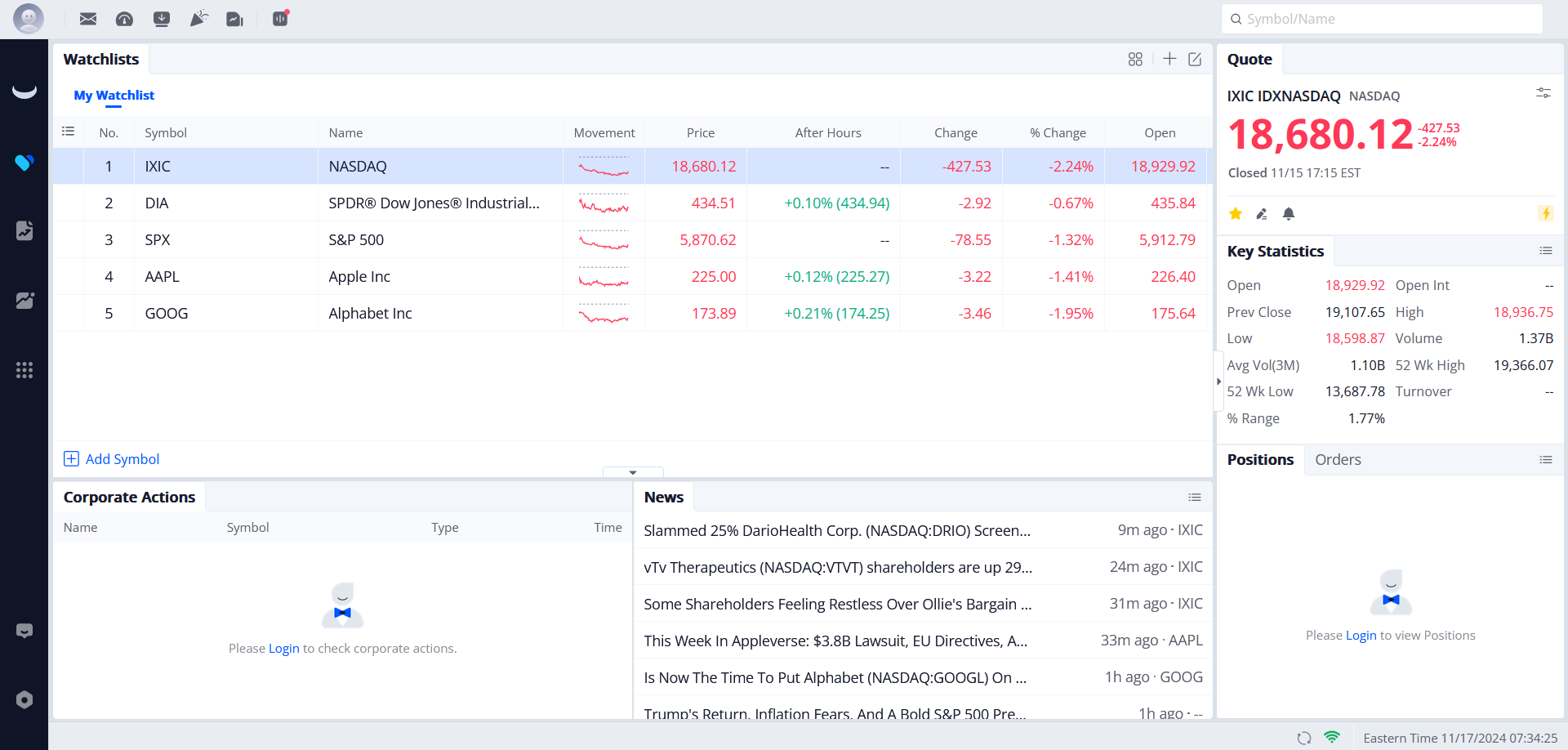Select the Corporate Actions tab

129,497
